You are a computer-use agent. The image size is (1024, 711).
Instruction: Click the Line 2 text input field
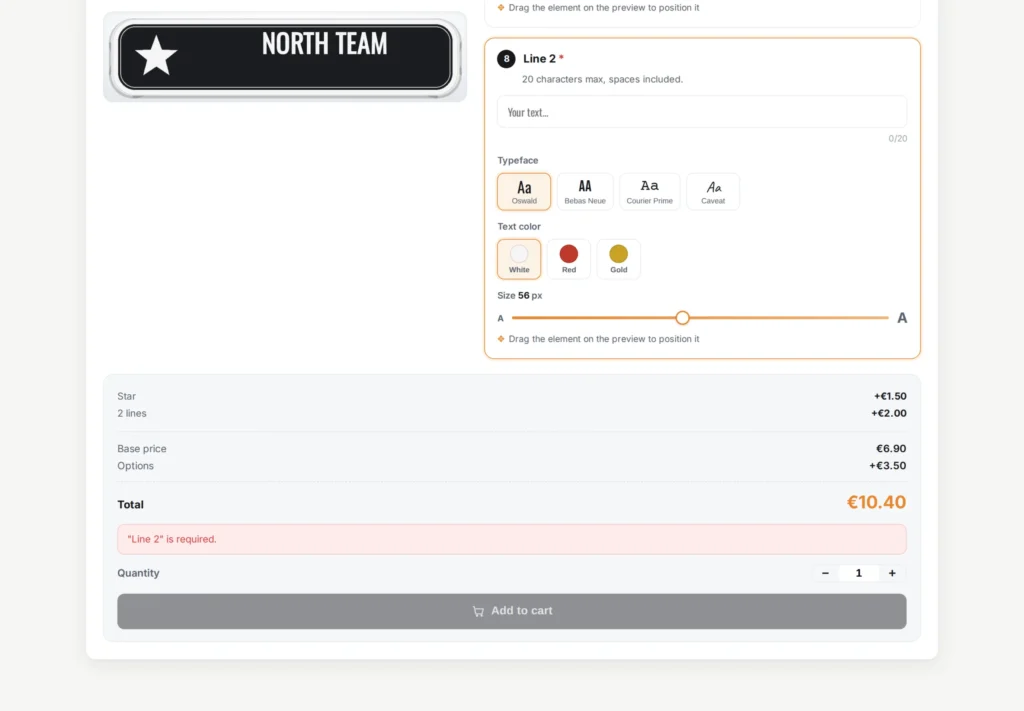(702, 112)
